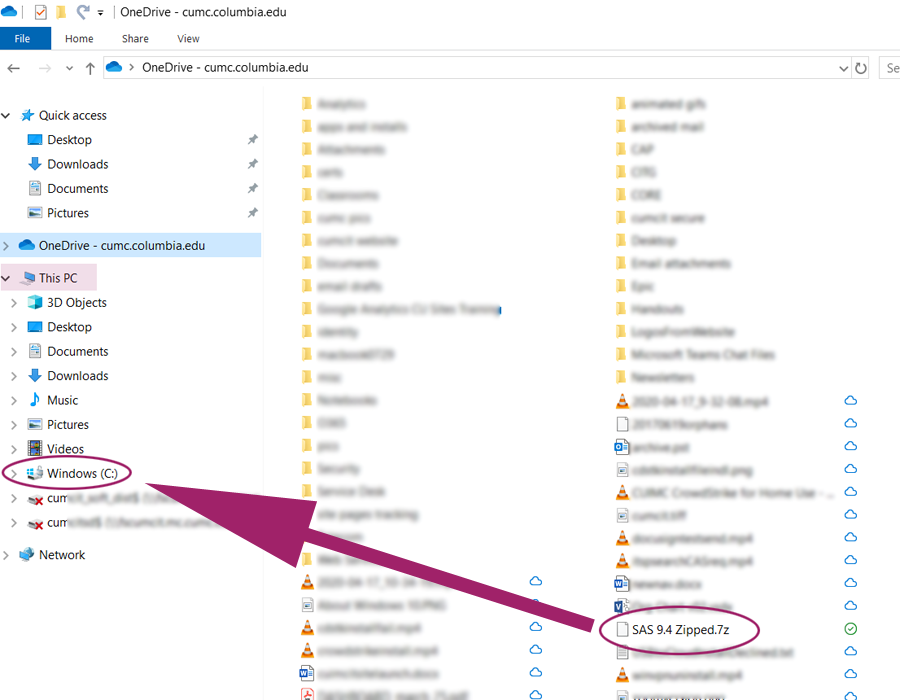Click the yellow folder icon in the quick access toolbar
The image size is (900, 700).
point(61,12)
